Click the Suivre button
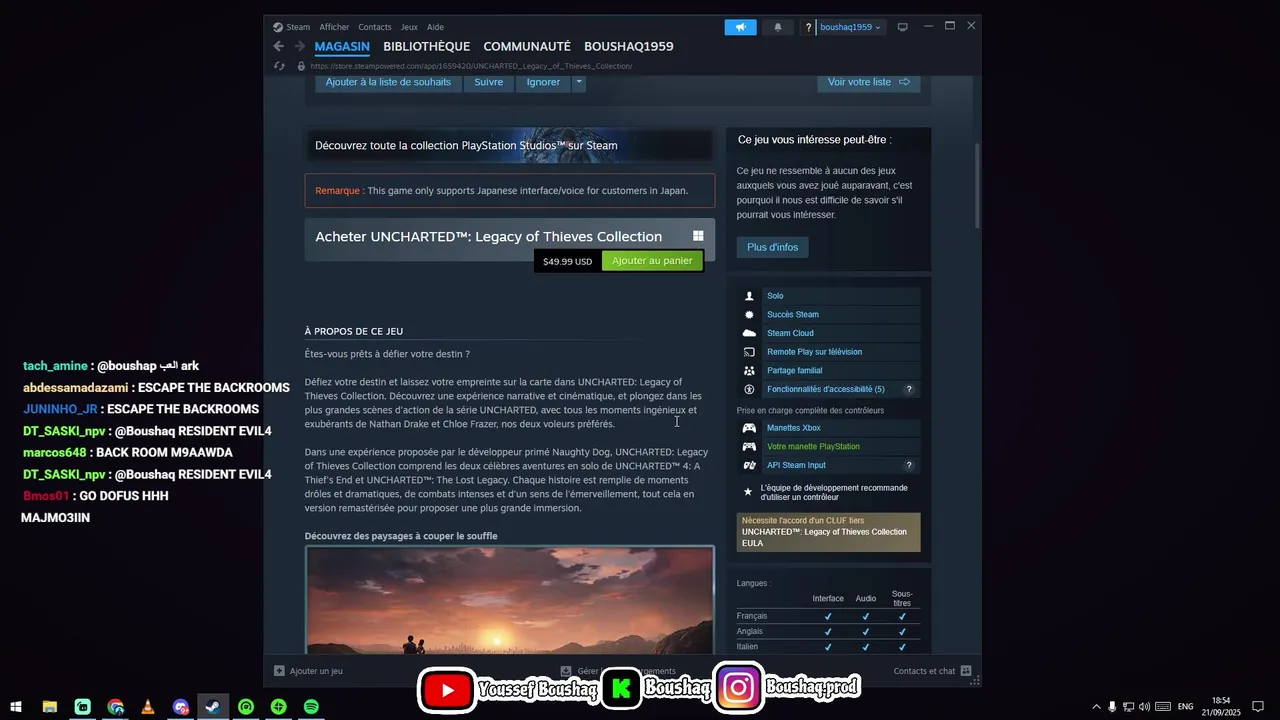This screenshot has width=1280, height=720. 489,82
